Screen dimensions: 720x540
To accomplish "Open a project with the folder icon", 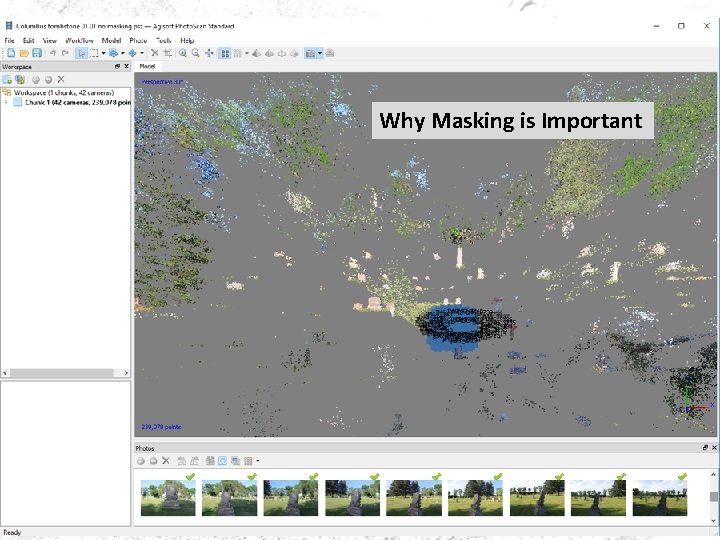I will pos(24,53).
